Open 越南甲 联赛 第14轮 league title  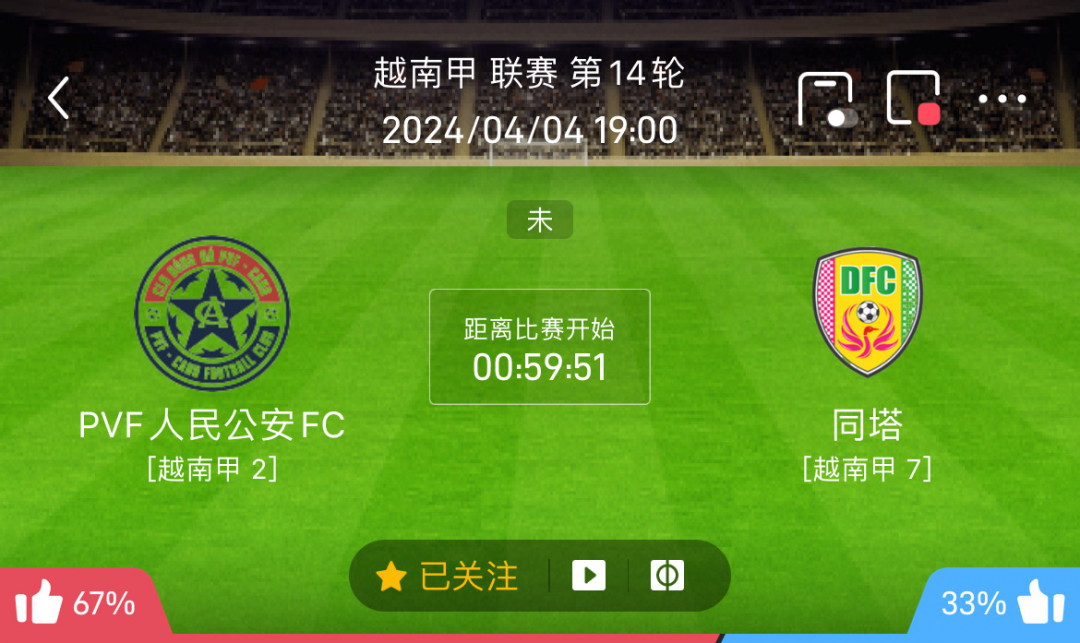(529, 73)
